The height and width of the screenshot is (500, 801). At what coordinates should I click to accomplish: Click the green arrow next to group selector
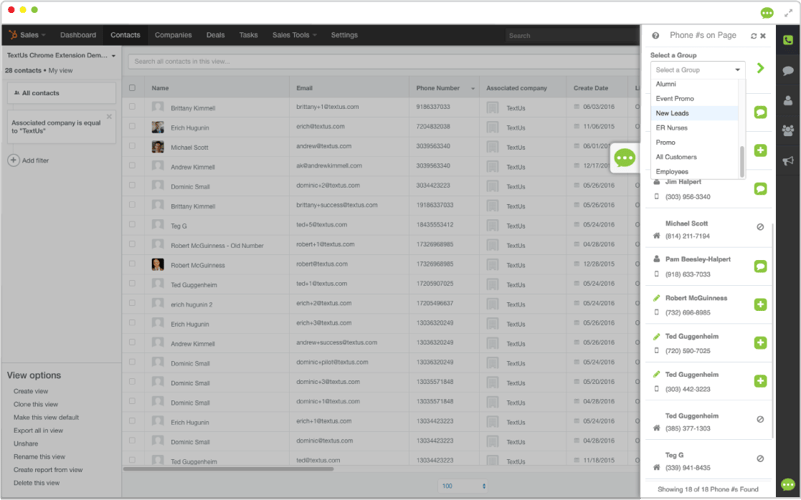tap(761, 68)
